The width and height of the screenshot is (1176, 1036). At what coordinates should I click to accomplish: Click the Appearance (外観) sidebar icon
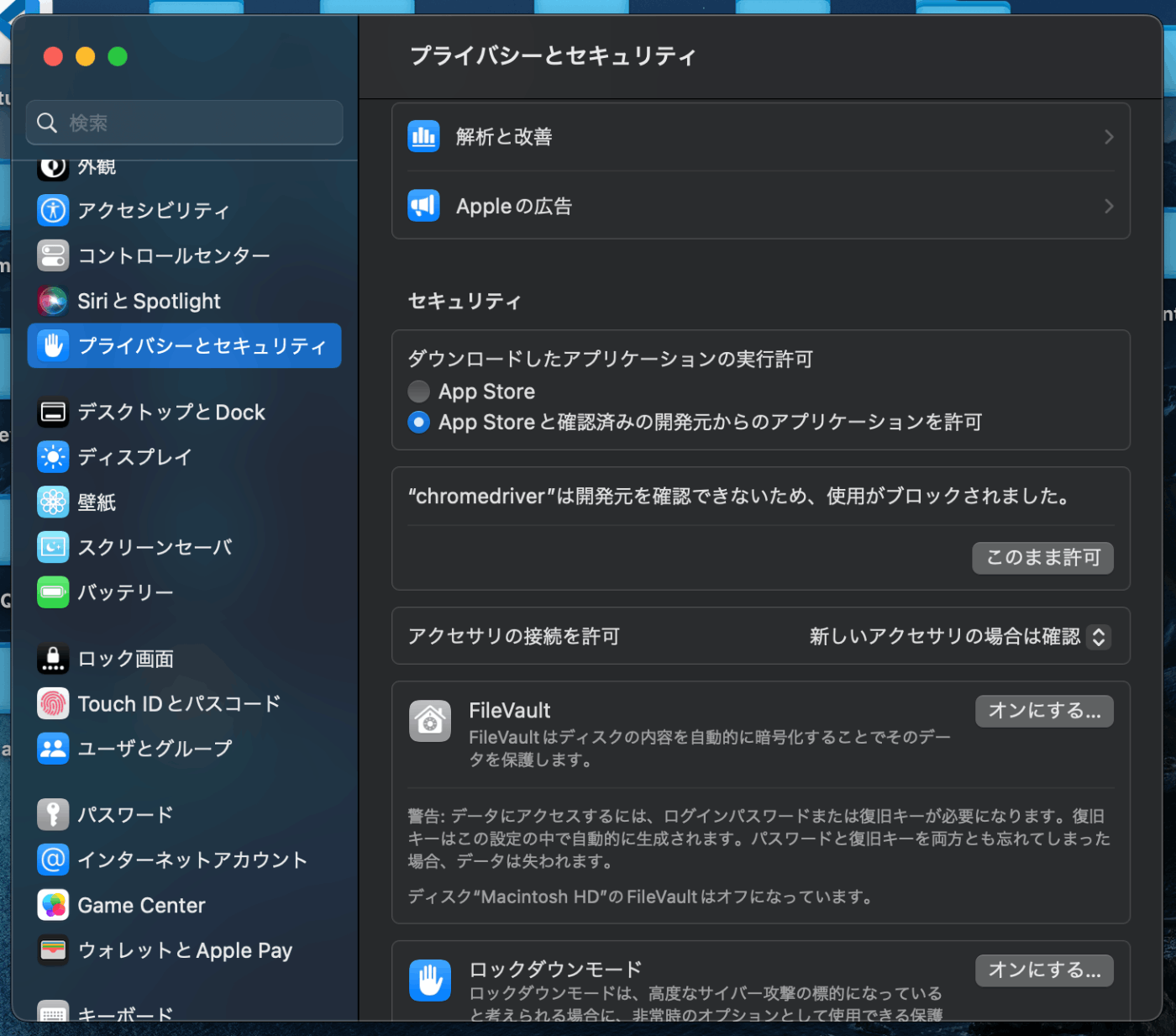coord(53,167)
